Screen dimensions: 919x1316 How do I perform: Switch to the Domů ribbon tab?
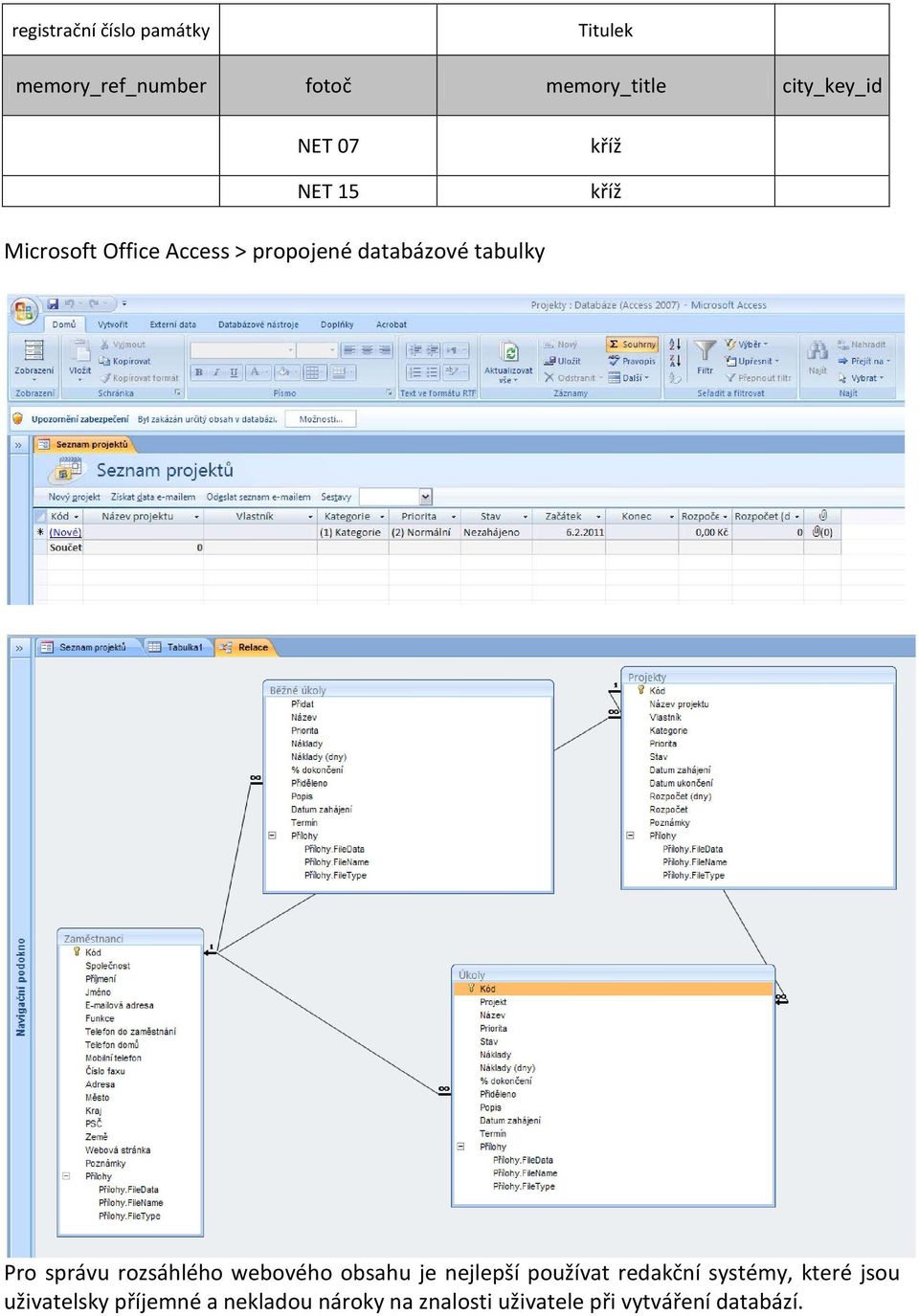(x=64, y=325)
